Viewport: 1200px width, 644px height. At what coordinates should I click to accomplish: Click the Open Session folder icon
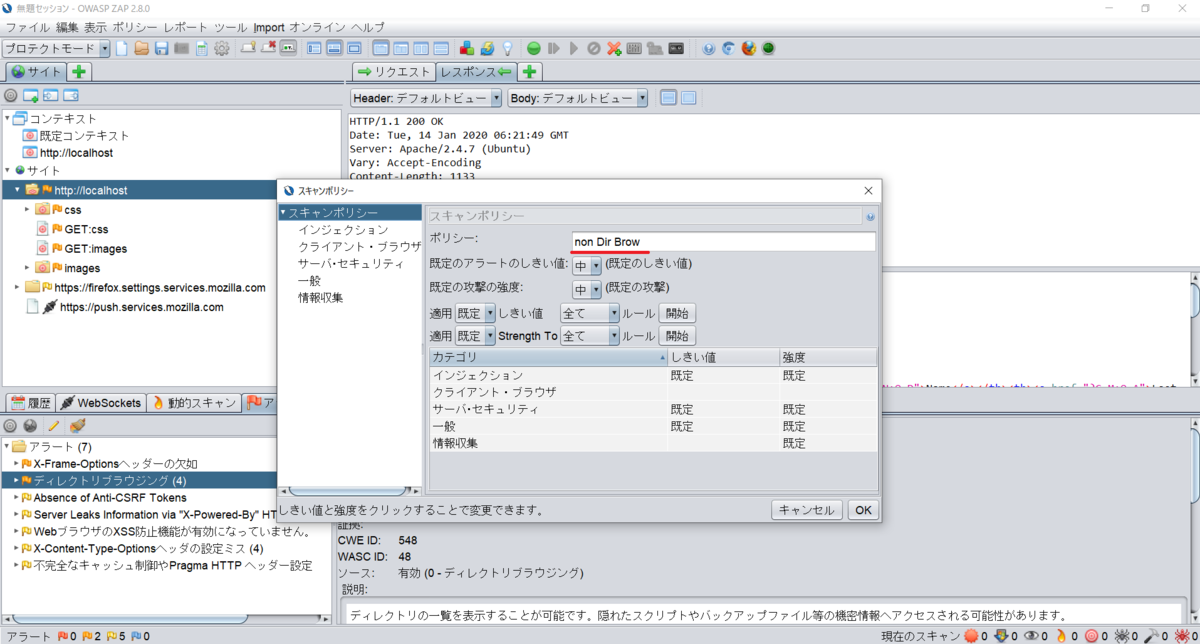(x=142, y=48)
